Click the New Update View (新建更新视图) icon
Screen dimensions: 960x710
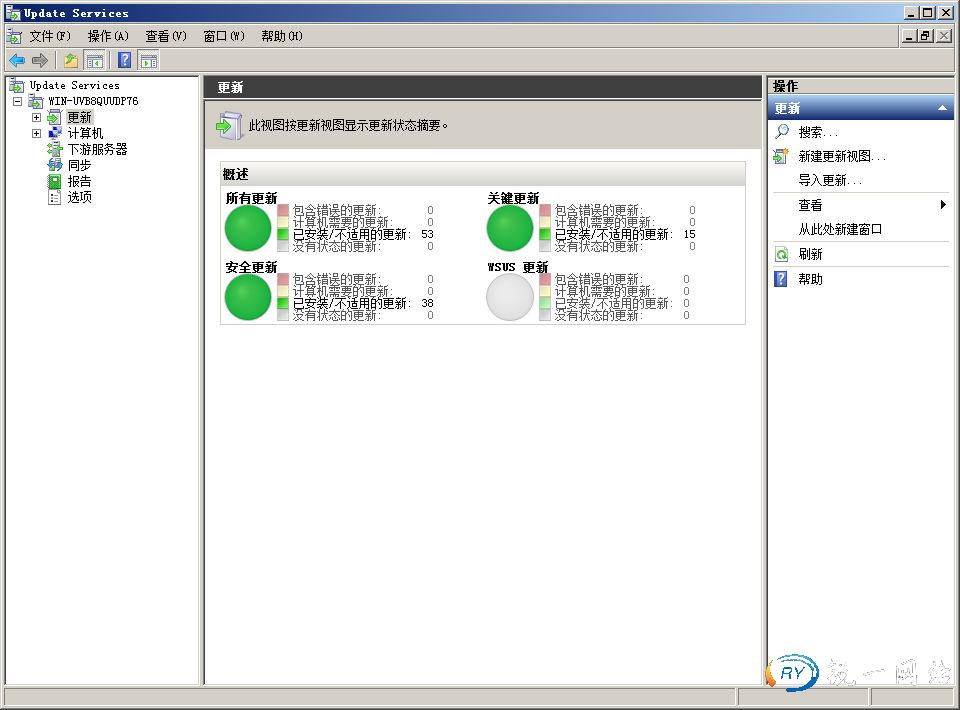coord(783,156)
